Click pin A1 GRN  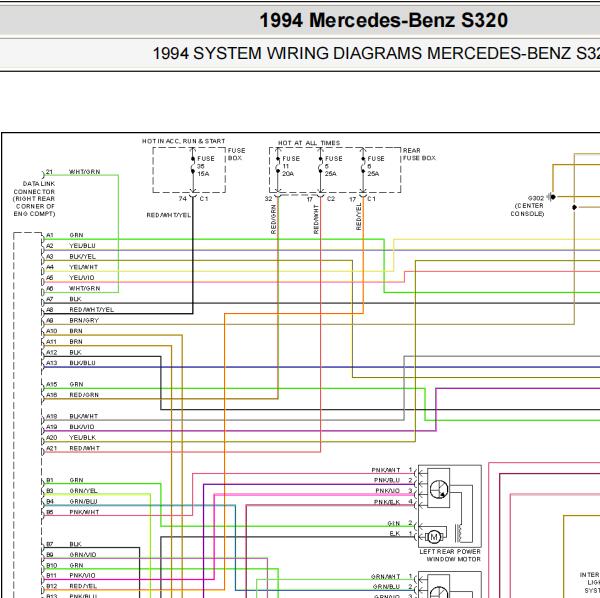(64, 235)
